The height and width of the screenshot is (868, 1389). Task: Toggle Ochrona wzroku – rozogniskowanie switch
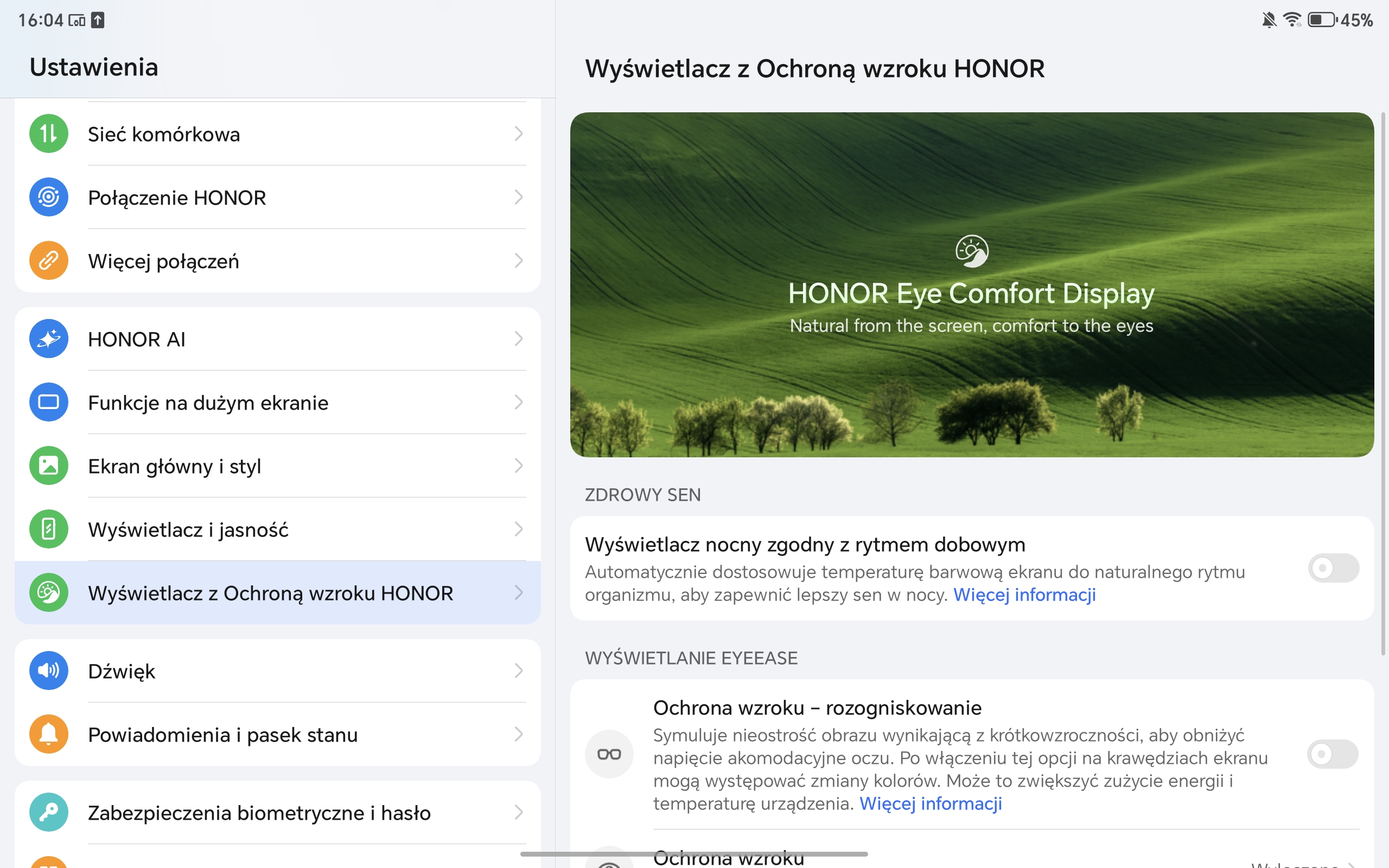tap(1332, 754)
